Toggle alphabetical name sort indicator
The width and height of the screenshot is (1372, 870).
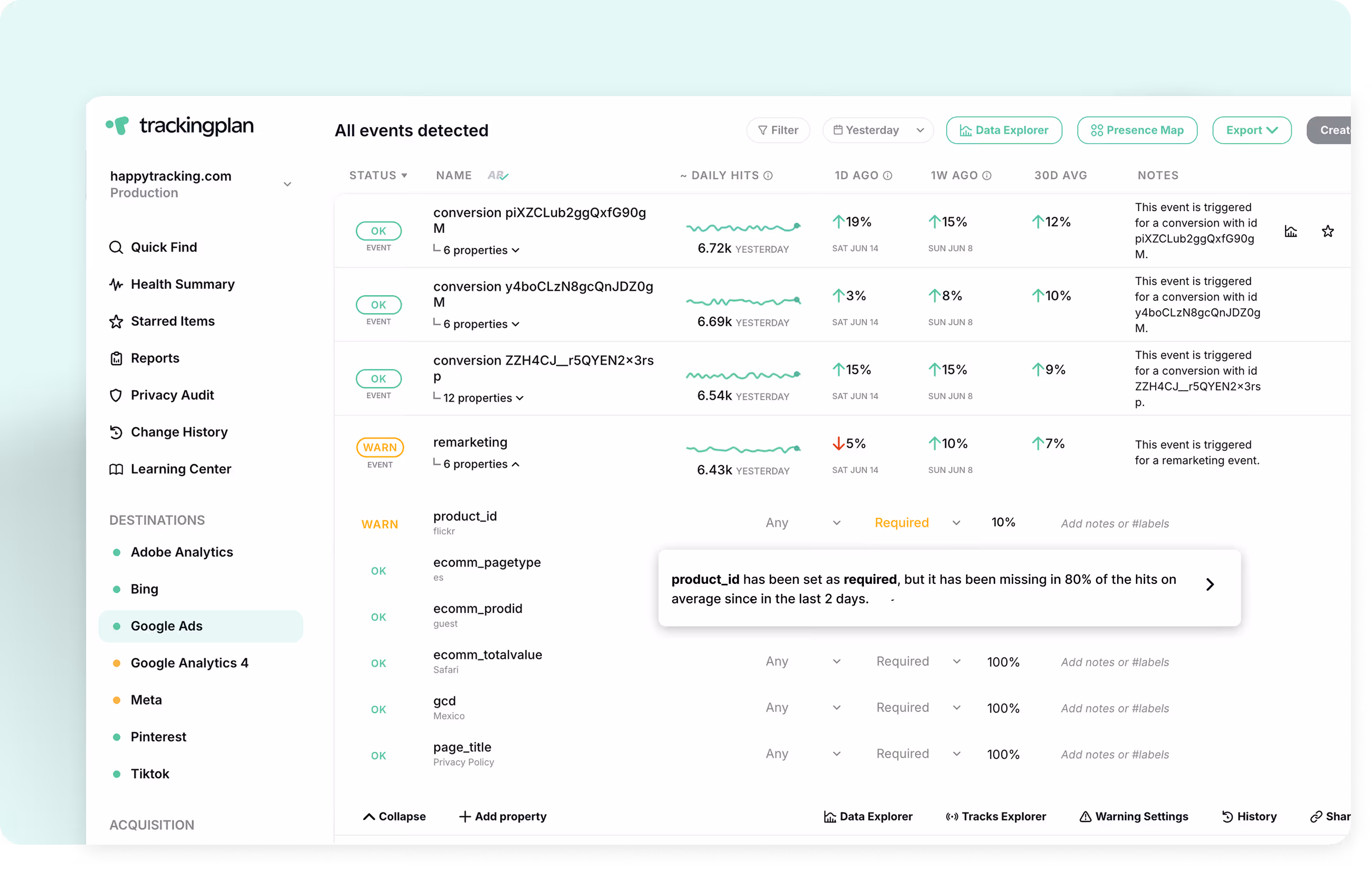tap(498, 176)
